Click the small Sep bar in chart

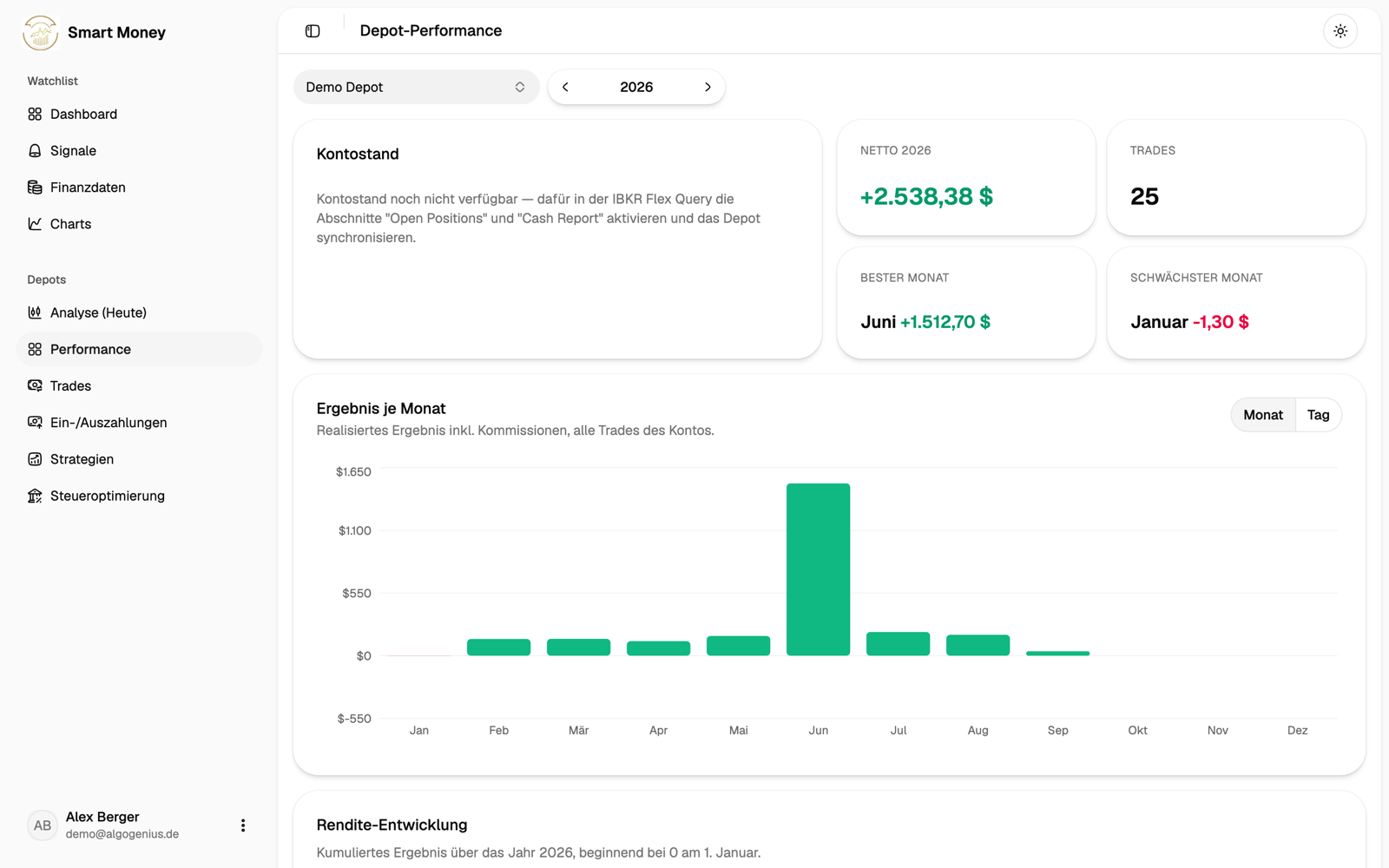[x=1057, y=653]
